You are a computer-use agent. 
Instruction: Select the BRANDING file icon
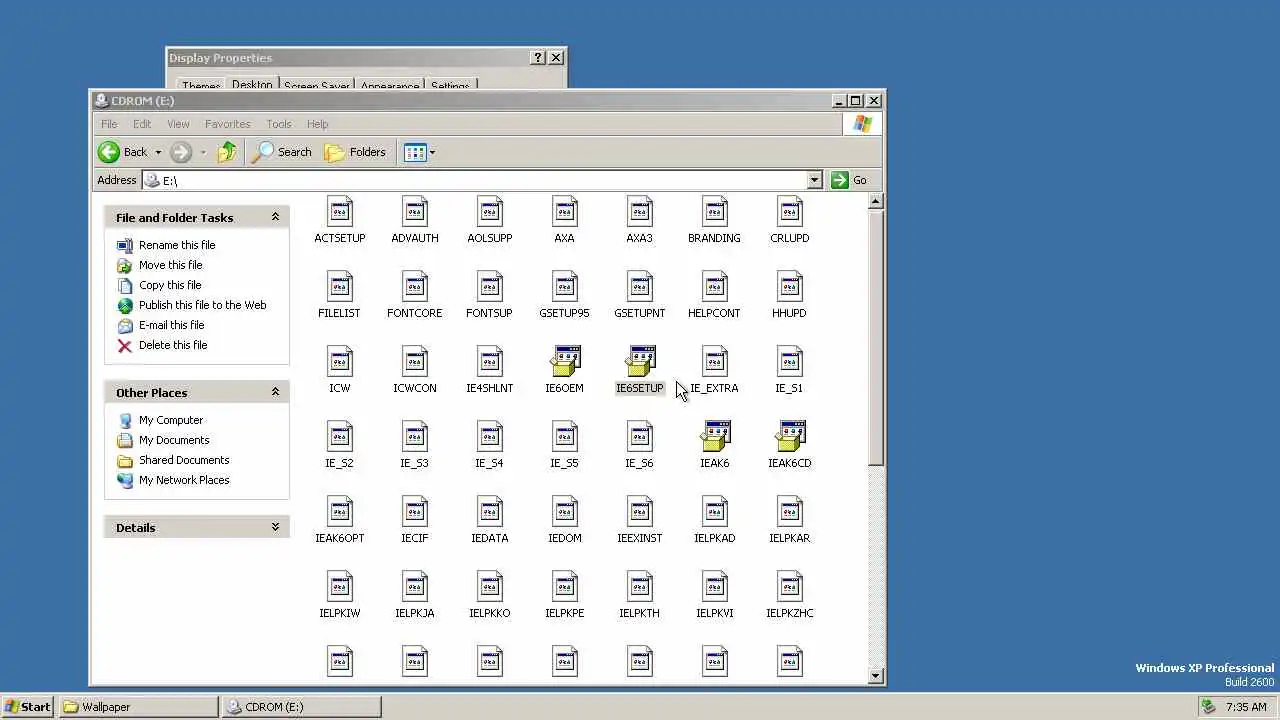coord(715,212)
